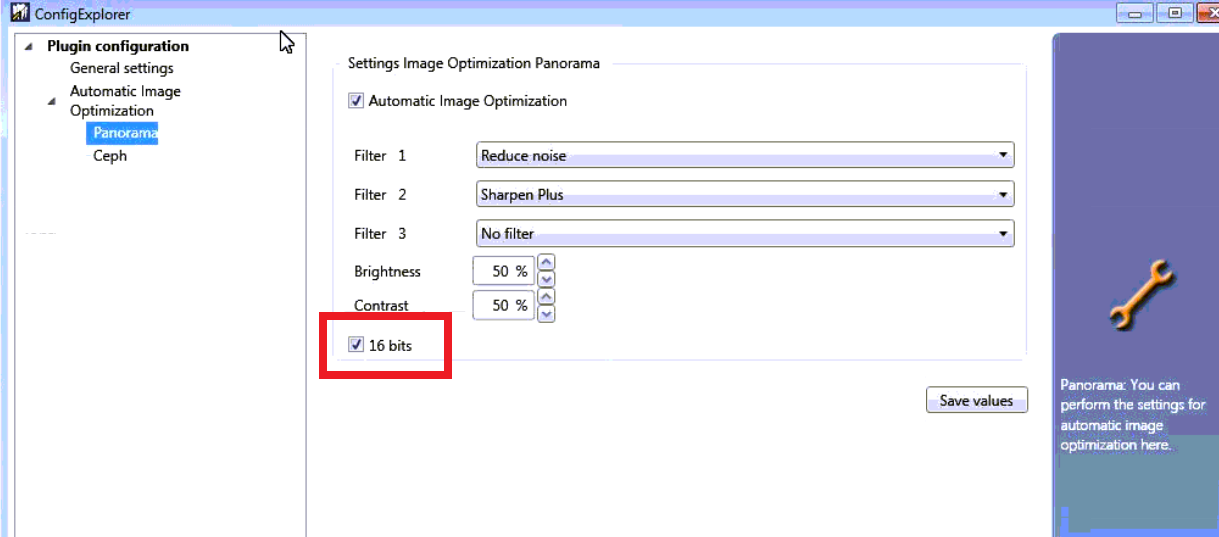Click the orange wrench icon
Viewport: 1219px width, 537px height.
(x=1142, y=295)
